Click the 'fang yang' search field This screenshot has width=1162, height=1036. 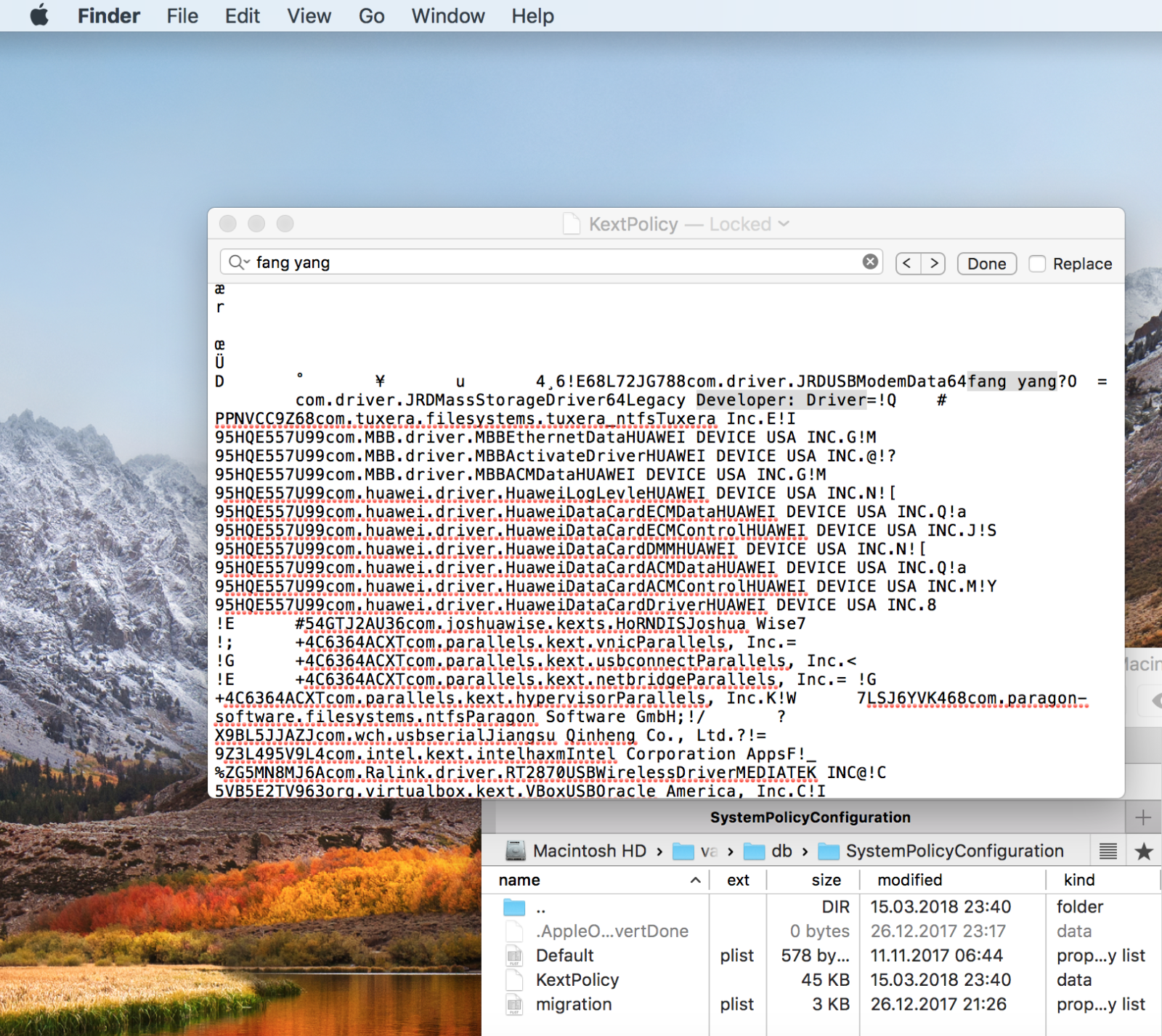coord(550,262)
